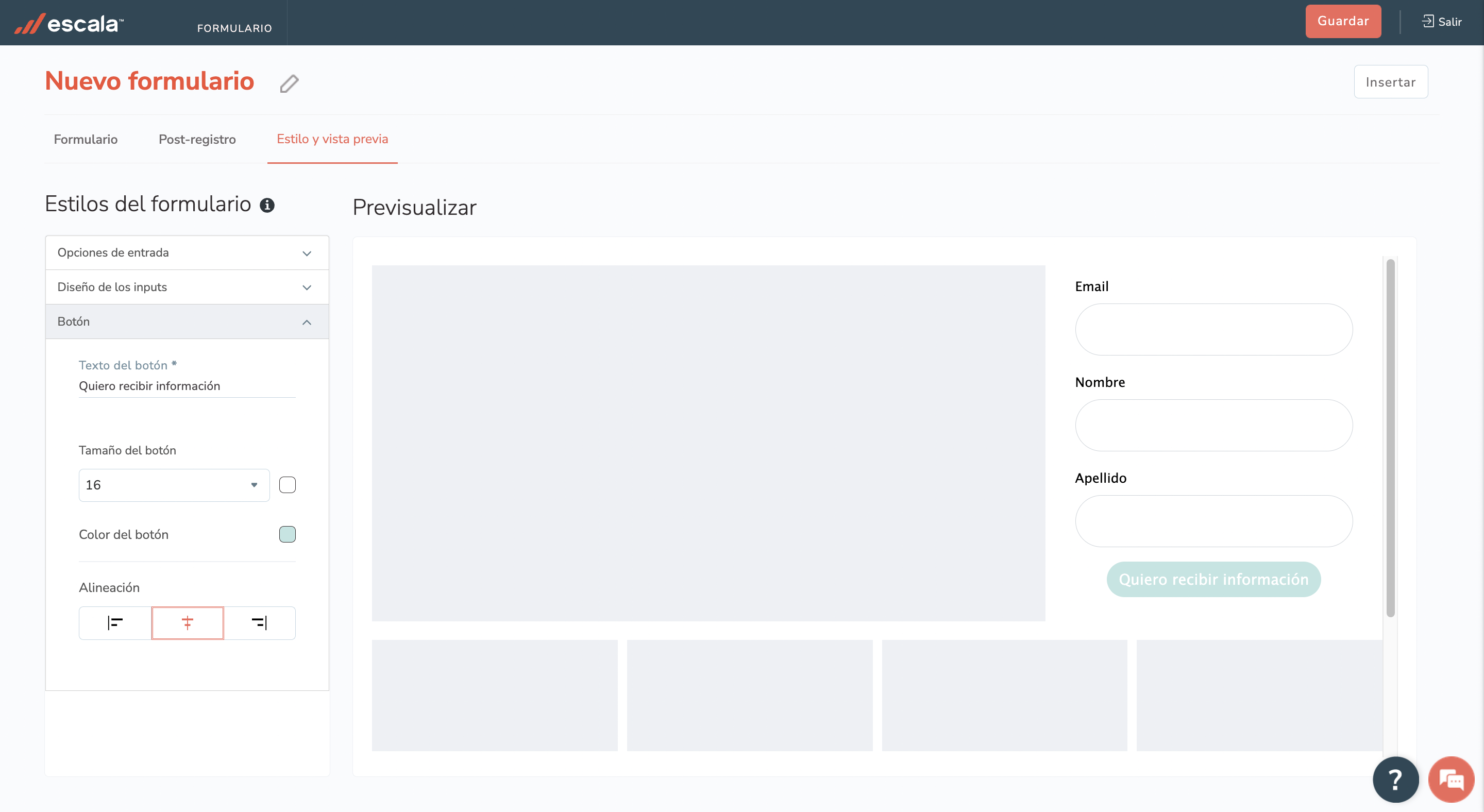
Task: Collapse the Botón section
Action: click(187, 322)
